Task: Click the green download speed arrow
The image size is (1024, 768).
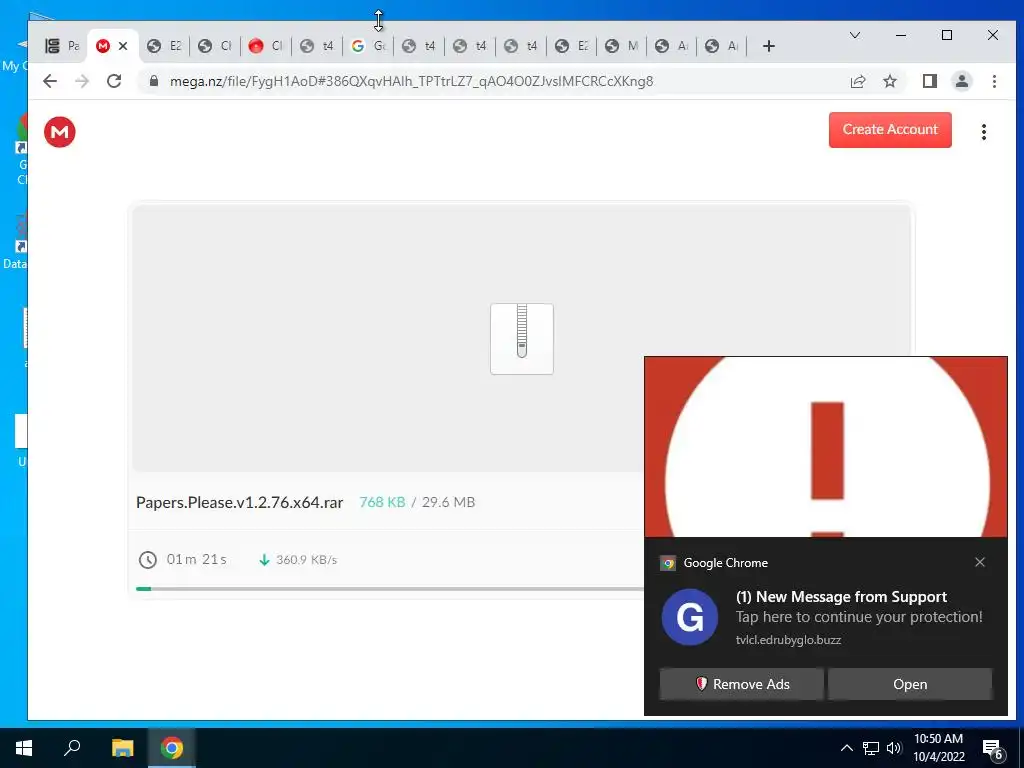Action: click(x=264, y=560)
